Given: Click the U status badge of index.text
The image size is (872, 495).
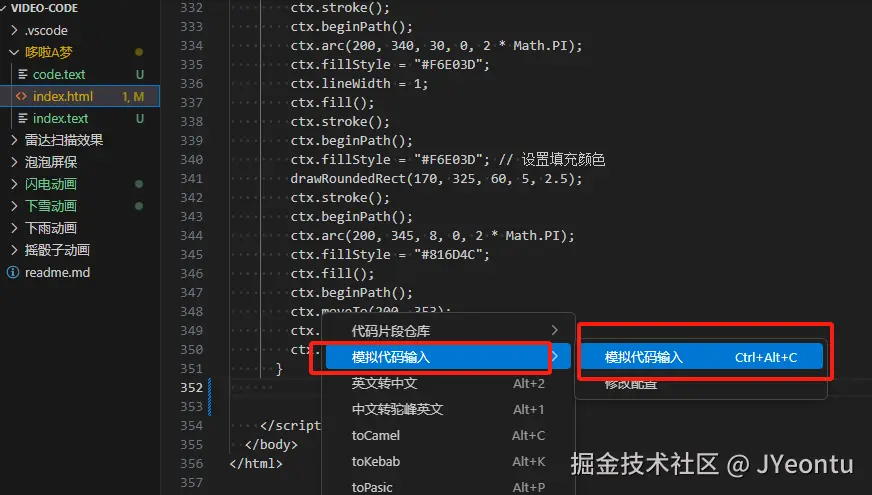Looking at the screenshot, I should click(x=140, y=118).
